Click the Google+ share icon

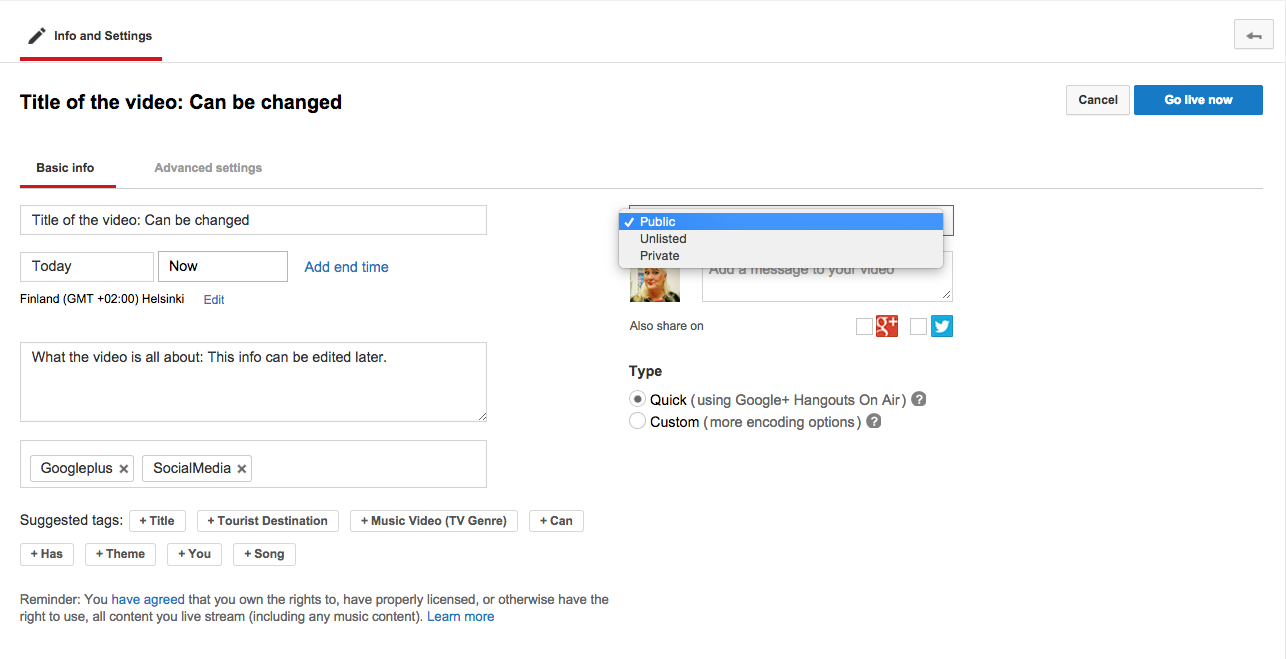887,326
